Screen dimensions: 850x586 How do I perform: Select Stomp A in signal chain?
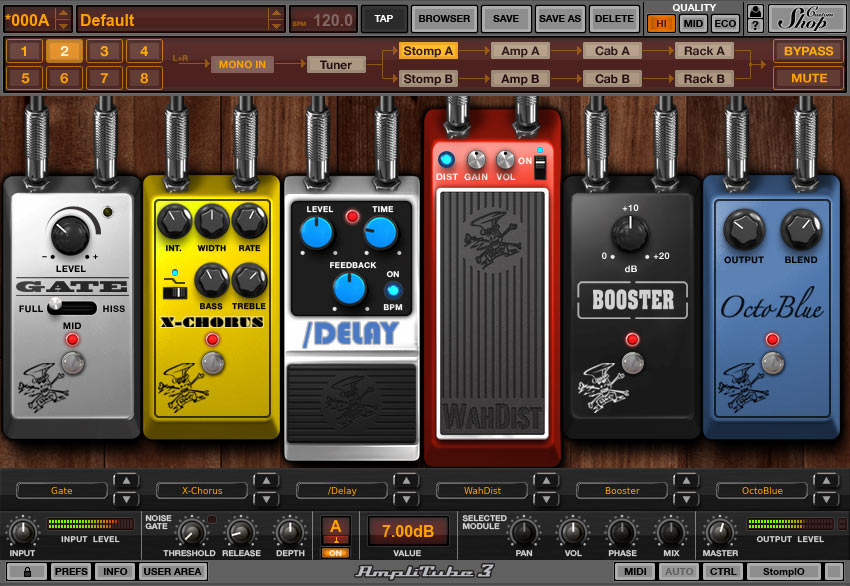(428, 51)
